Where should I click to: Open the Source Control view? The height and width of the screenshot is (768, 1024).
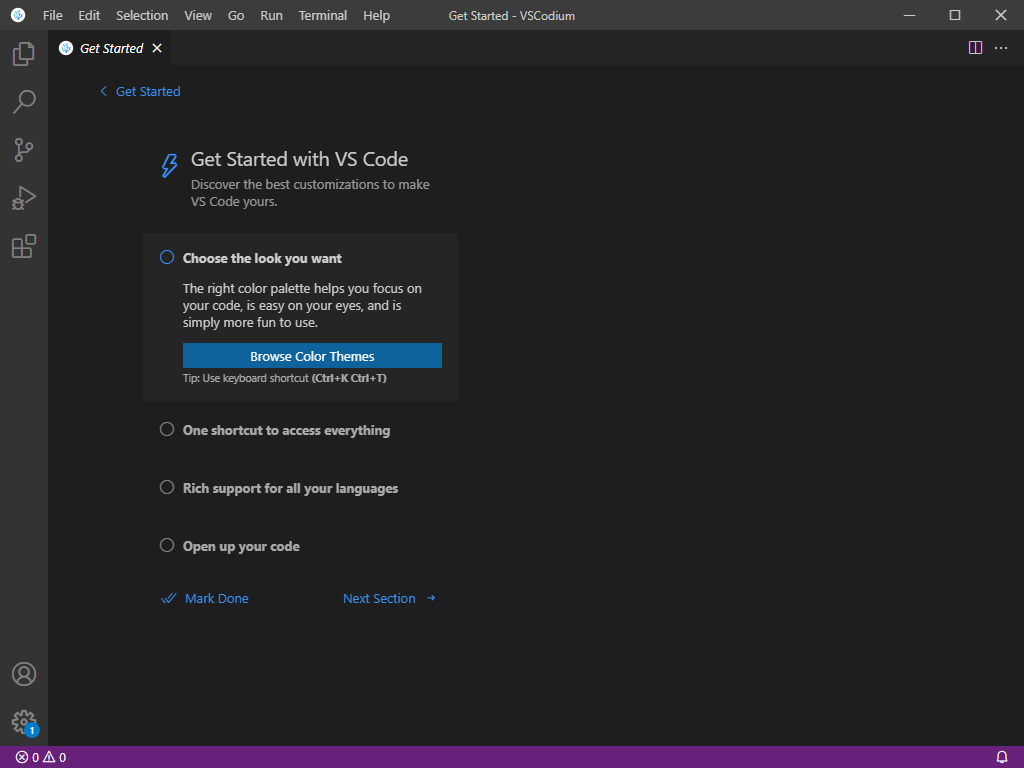tap(24, 150)
